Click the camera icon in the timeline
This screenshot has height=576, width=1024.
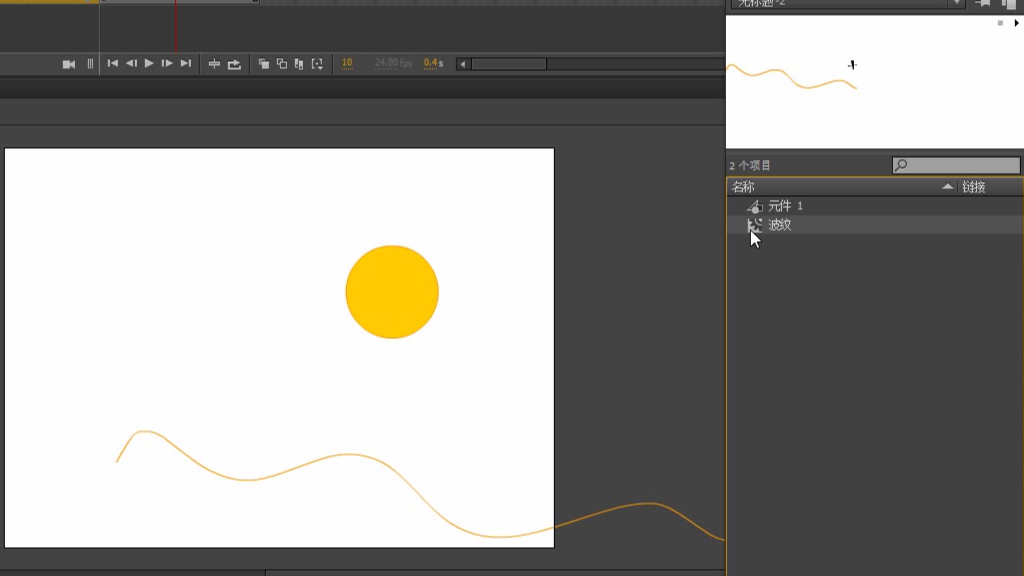pos(69,64)
